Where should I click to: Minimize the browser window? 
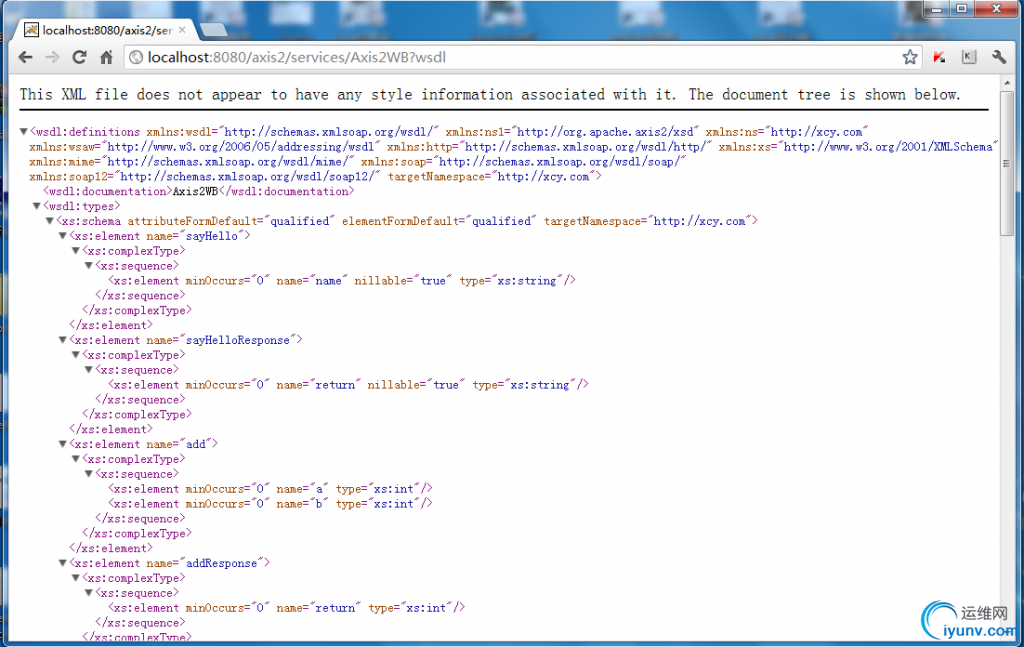(x=937, y=9)
